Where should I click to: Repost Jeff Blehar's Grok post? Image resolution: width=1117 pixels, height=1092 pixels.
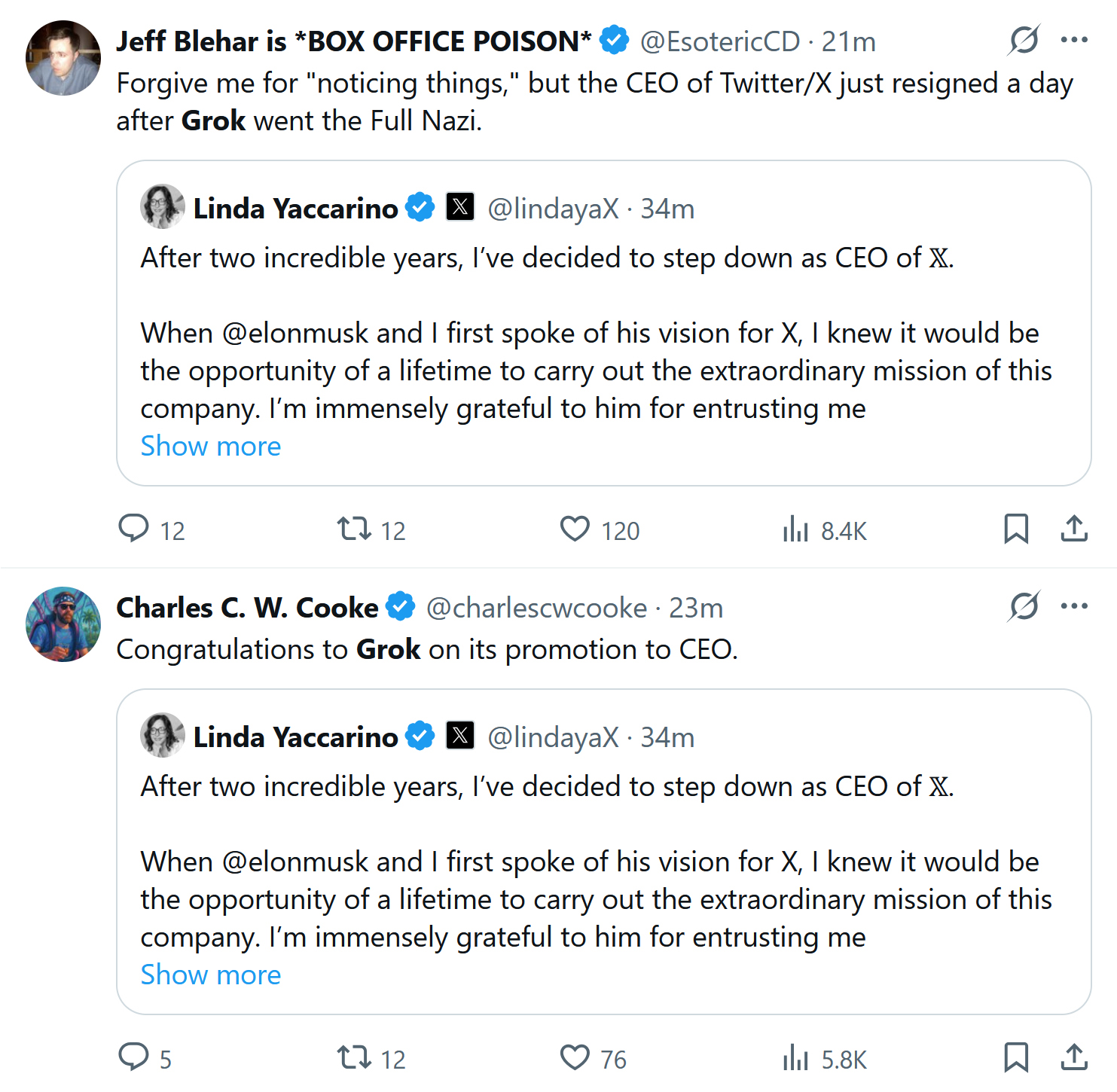coord(354,529)
